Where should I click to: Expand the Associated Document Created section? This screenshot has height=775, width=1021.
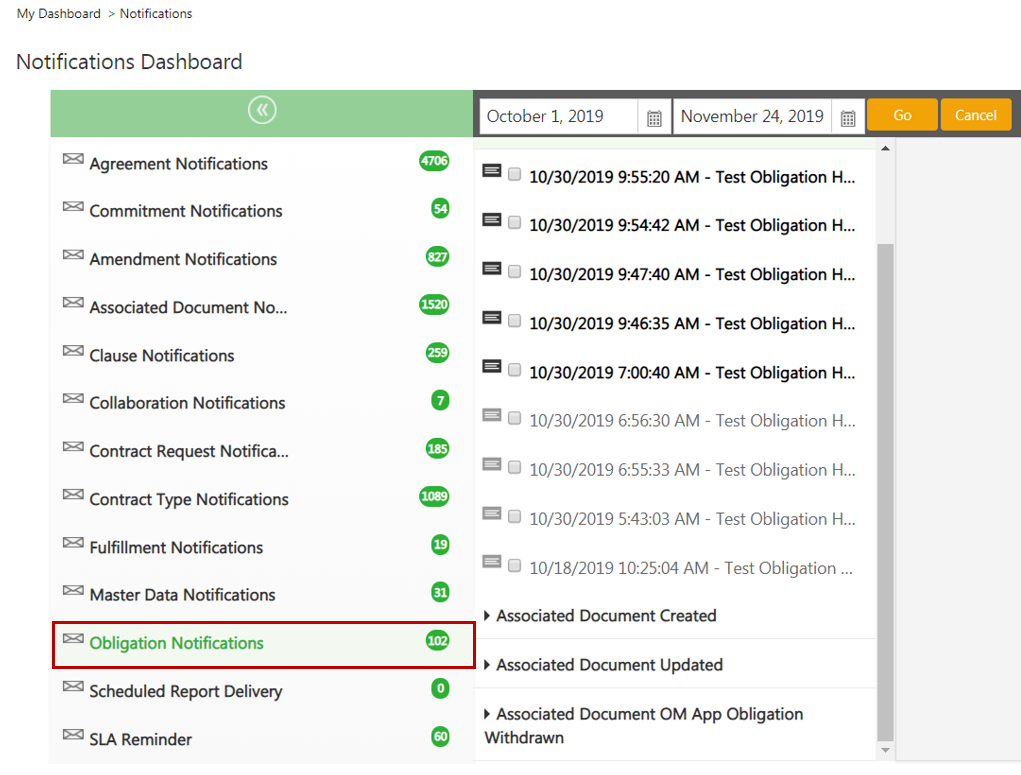[x=606, y=616]
